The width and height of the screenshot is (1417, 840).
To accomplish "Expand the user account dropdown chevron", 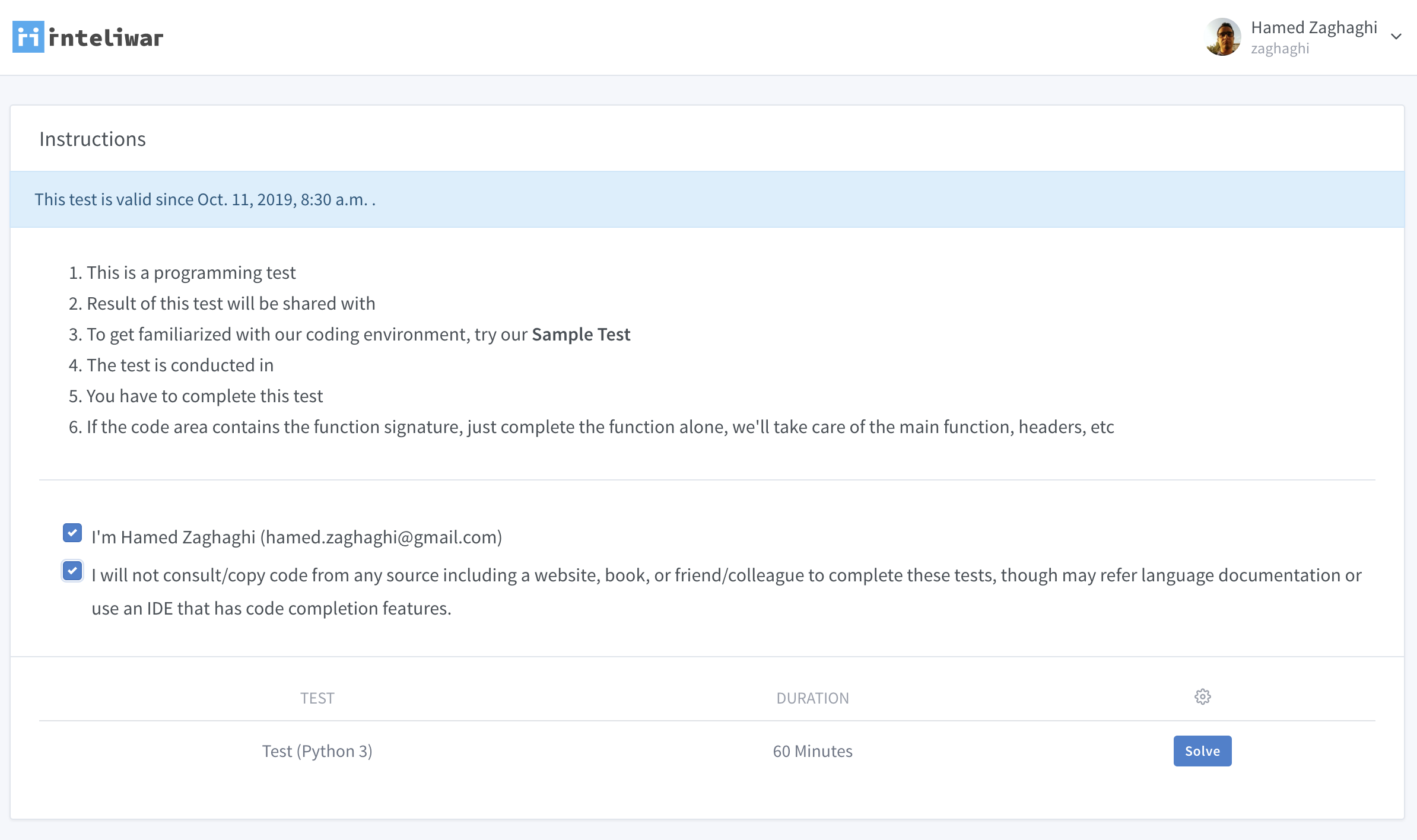I will [x=1396, y=37].
